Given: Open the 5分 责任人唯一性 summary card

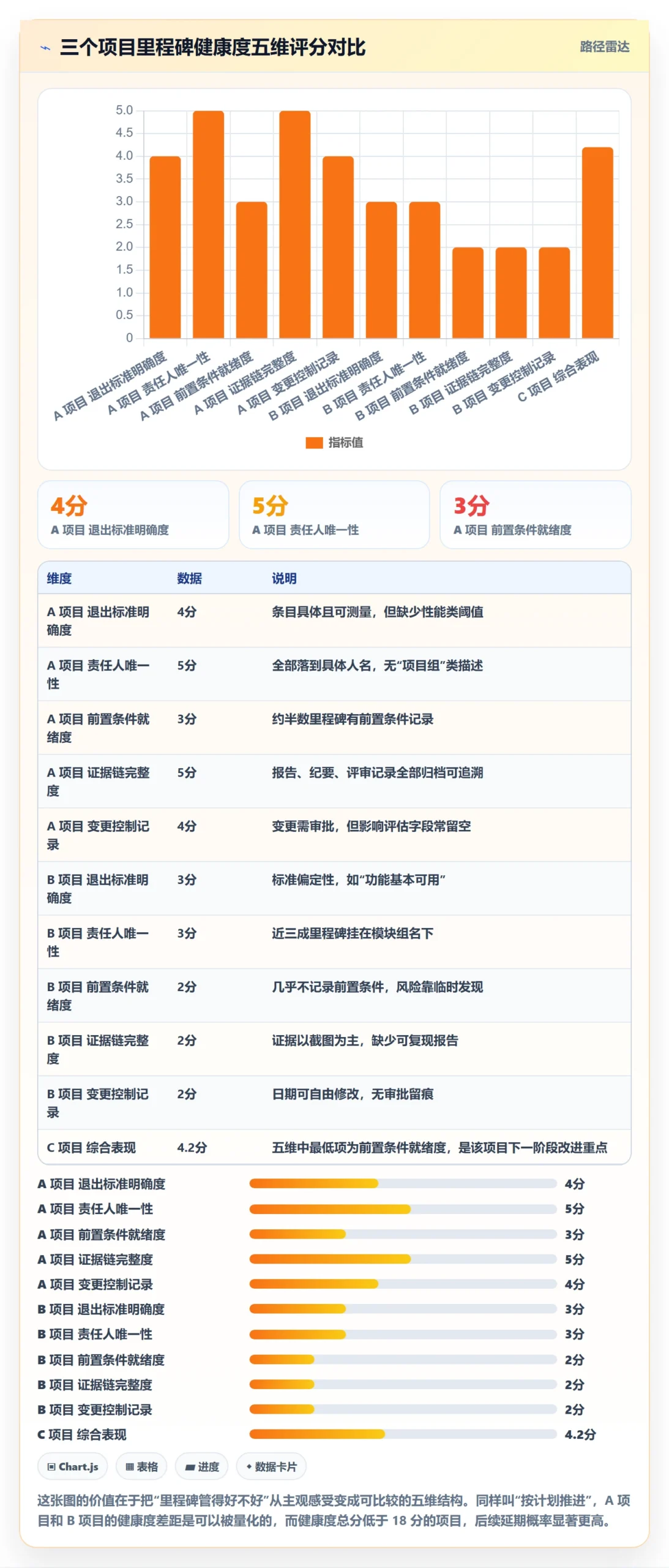Looking at the screenshot, I should tap(334, 514).
